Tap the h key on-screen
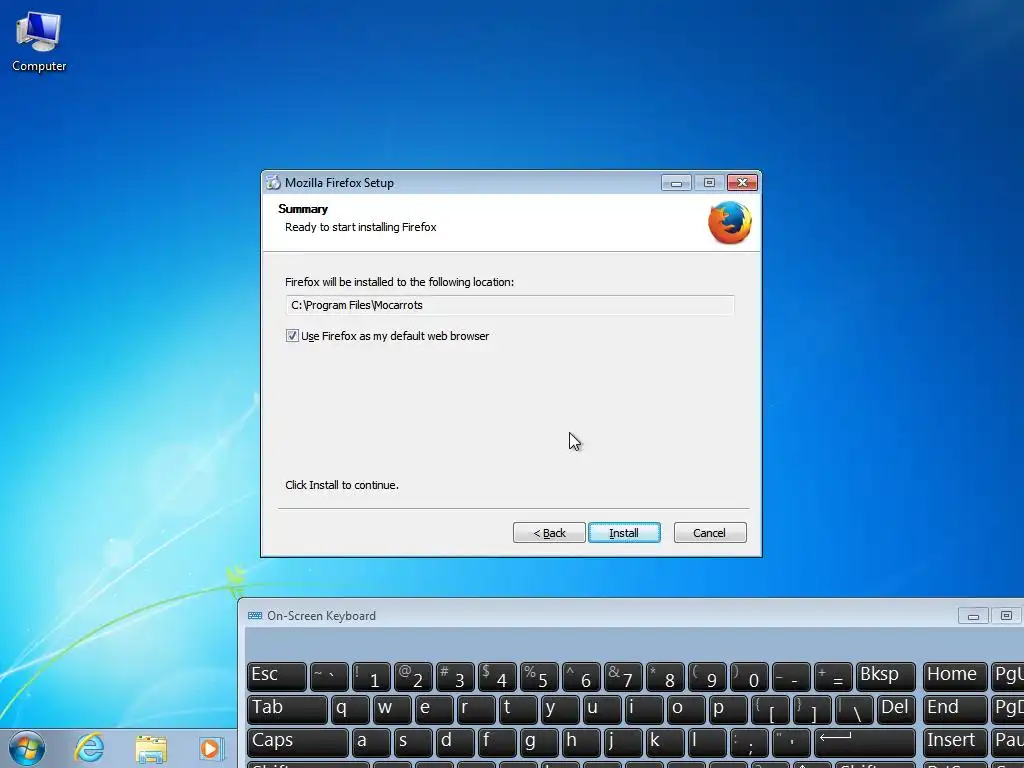Image resolution: width=1024 pixels, height=768 pixels. 581,743
